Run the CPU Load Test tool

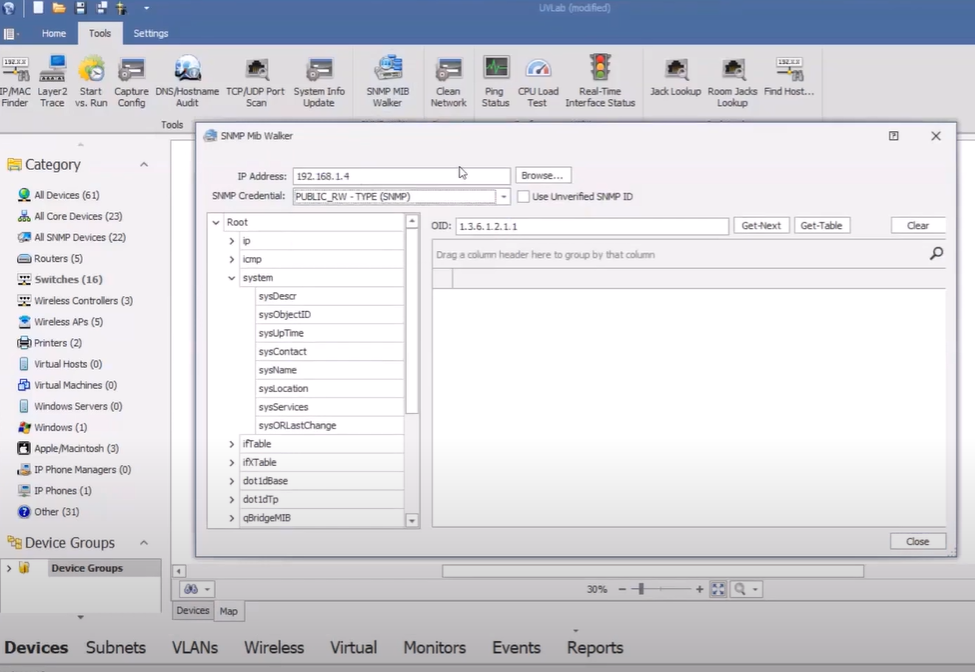538,81
